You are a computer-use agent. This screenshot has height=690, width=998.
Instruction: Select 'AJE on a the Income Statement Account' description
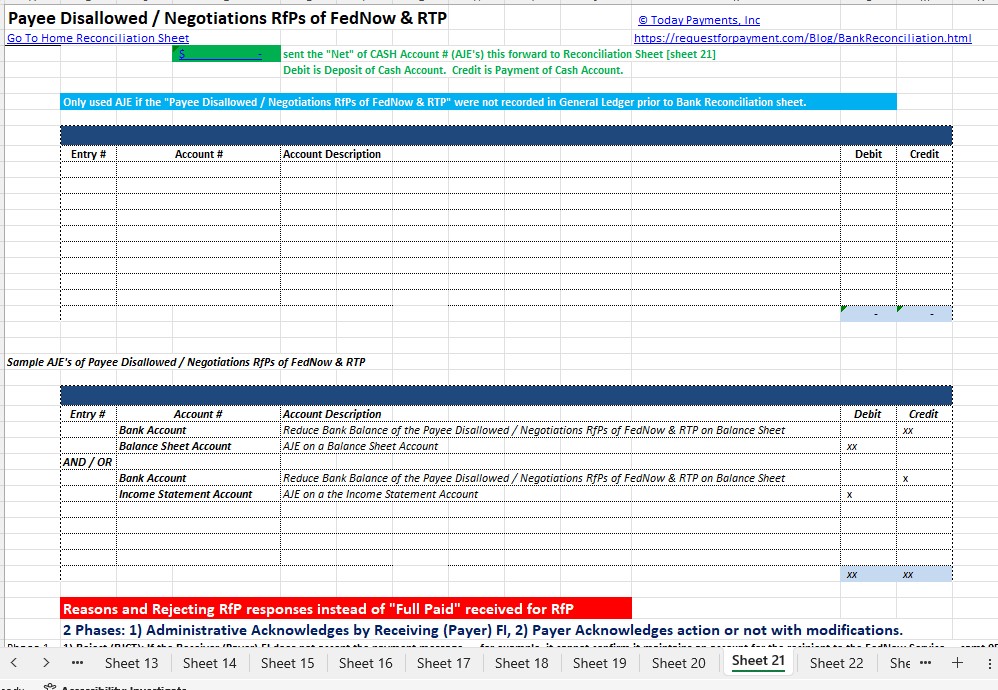pos(380,494)
